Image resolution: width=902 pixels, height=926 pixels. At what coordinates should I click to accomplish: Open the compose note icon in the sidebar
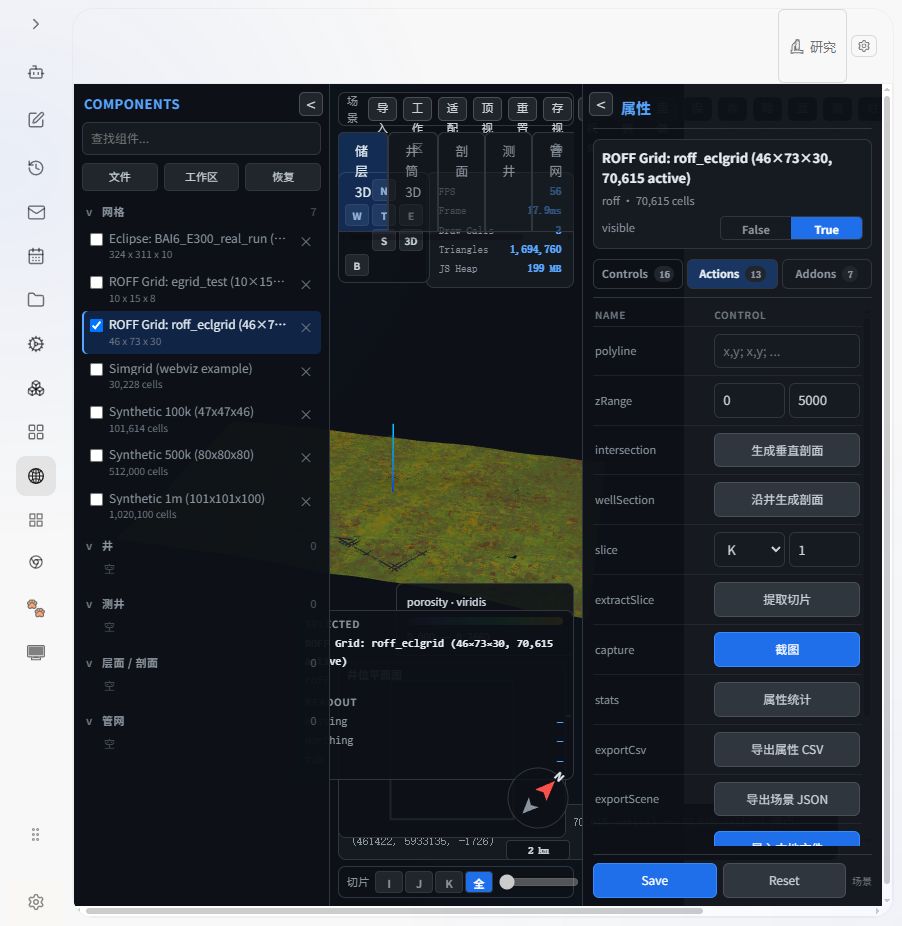point(36,120)
